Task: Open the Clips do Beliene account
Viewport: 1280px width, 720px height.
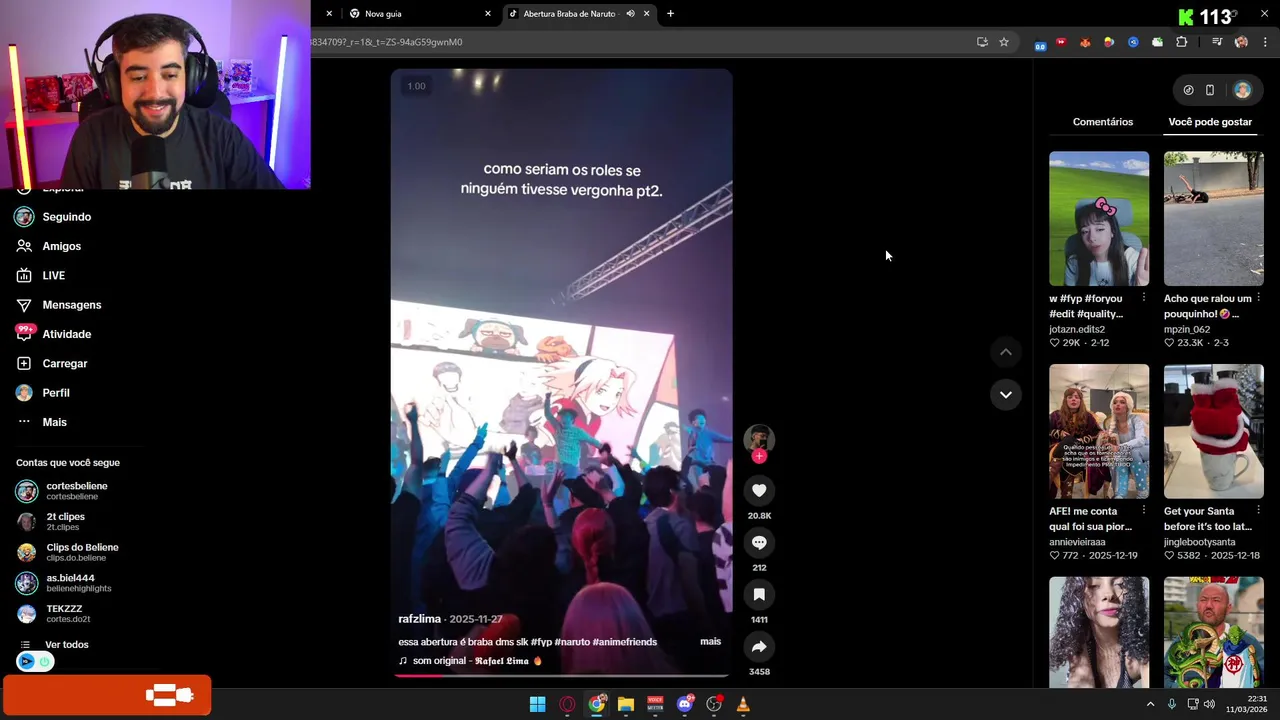Action: pos(68,552)
